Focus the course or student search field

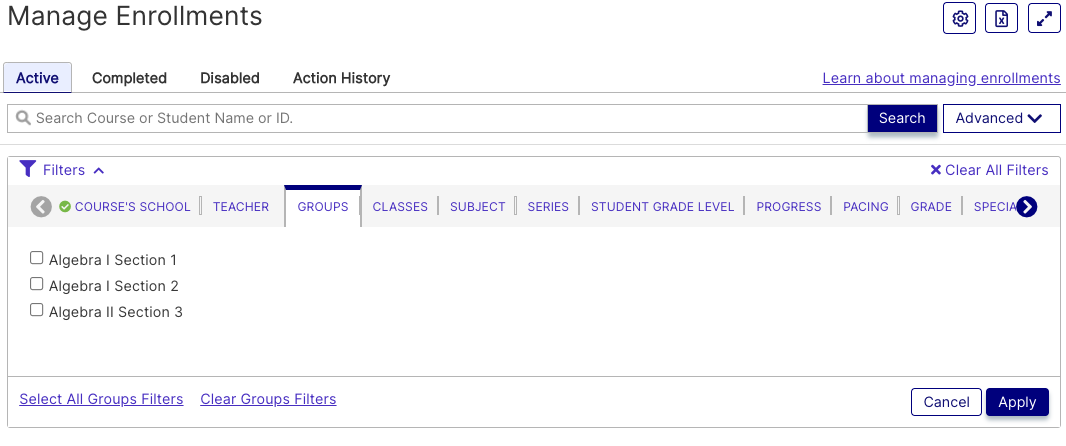[437, 118]
